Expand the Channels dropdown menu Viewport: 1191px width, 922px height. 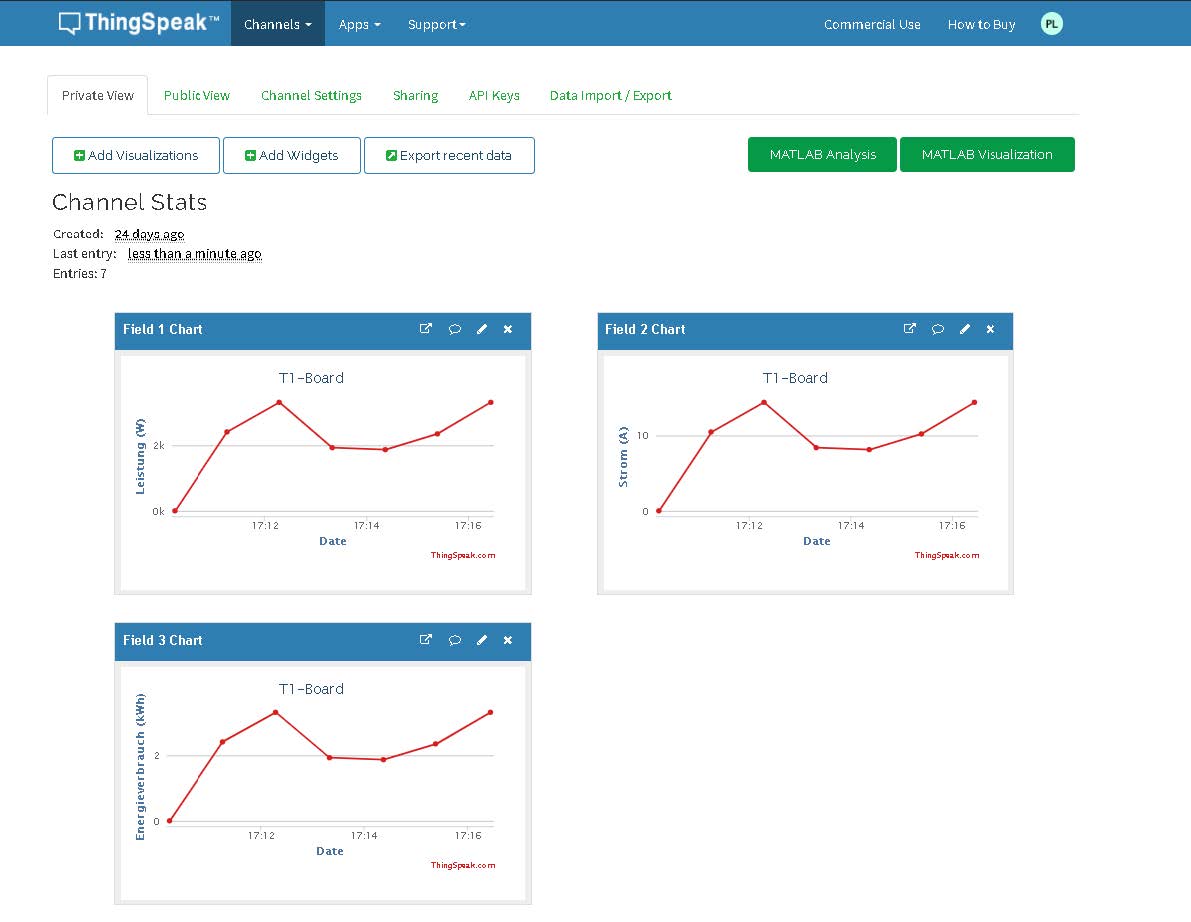(x=277, y=24)
